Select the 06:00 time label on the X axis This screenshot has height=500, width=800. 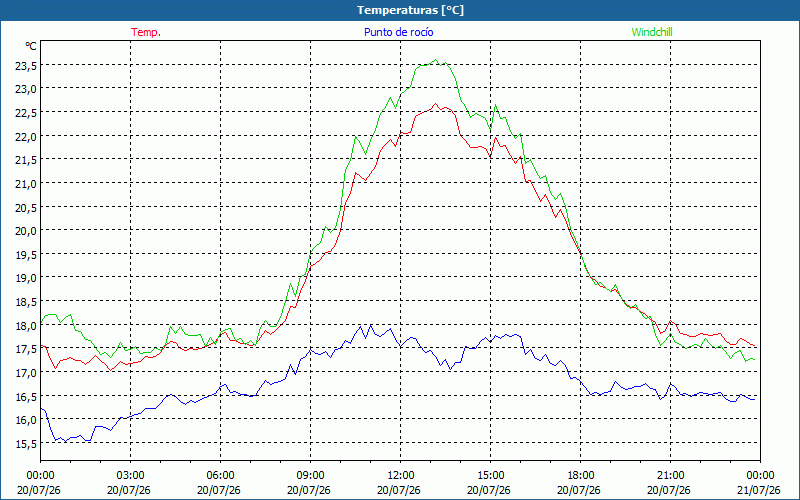[220, 475]
